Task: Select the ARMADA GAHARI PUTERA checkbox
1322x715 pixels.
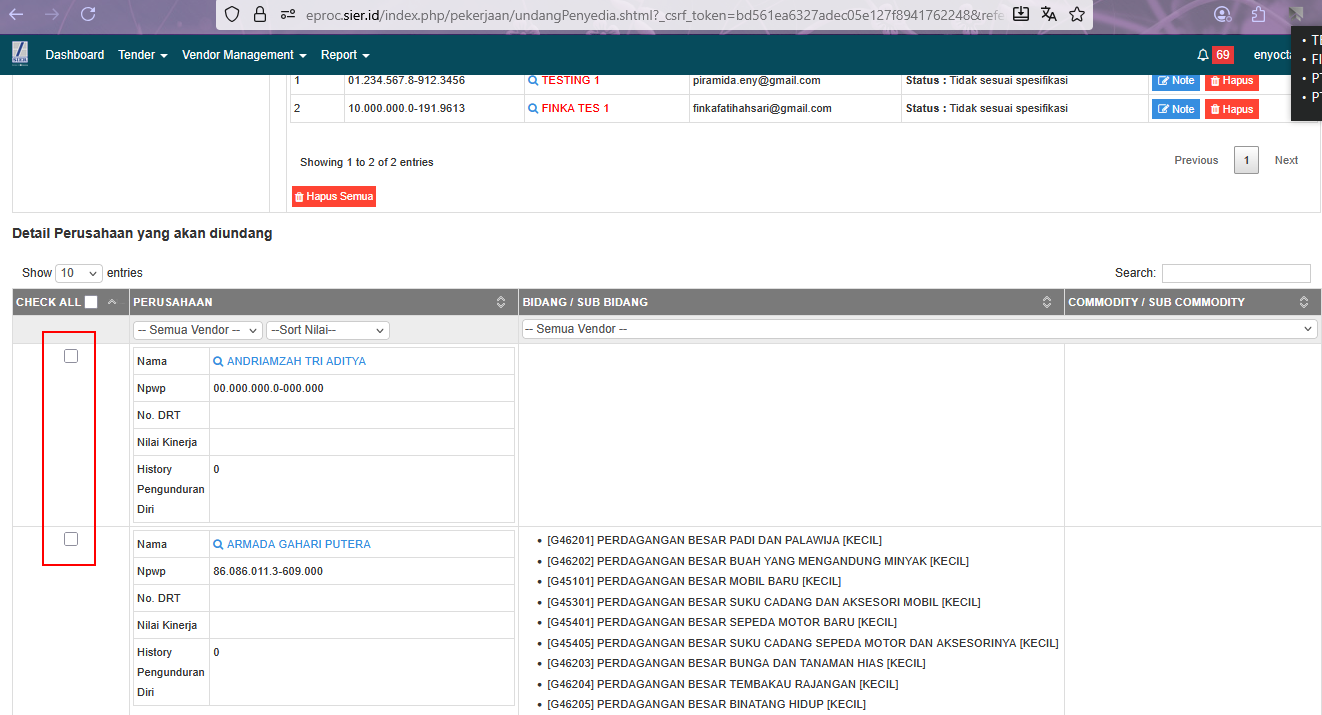Action: (71, 539)
